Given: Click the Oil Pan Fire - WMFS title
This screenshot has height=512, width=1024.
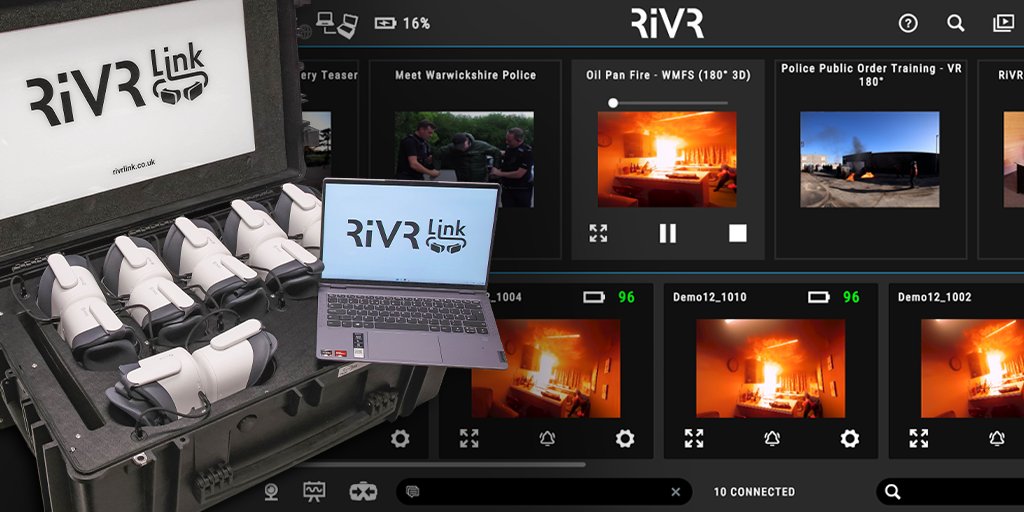Looking at the screenshot, I should pyautogui.click(x=668, y=75).
